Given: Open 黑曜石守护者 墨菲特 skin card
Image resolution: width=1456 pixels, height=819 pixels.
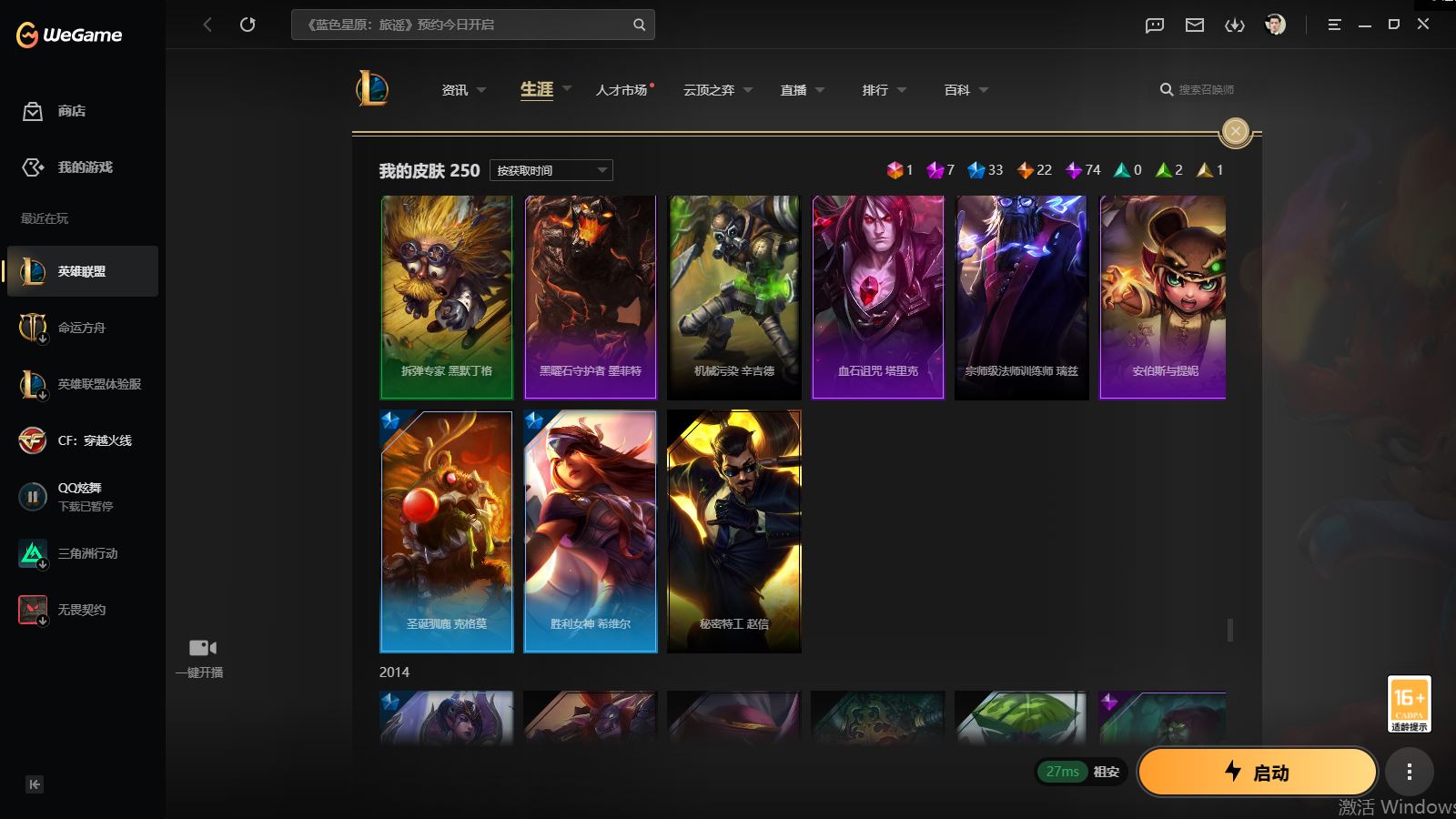Looking at the screenshot, I should point(591,298).
